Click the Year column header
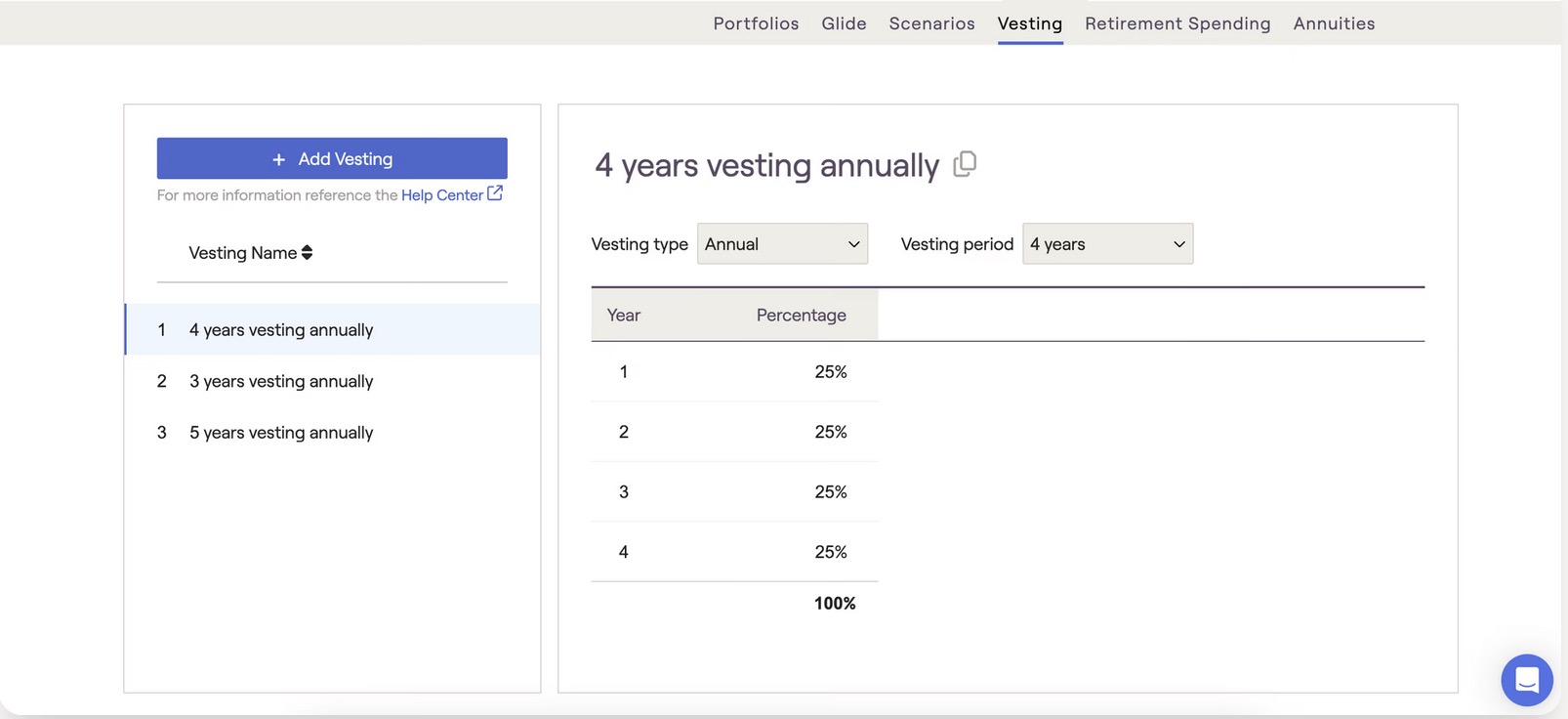The height and width of the screenshot is (719, 1568). coord(624,316)
